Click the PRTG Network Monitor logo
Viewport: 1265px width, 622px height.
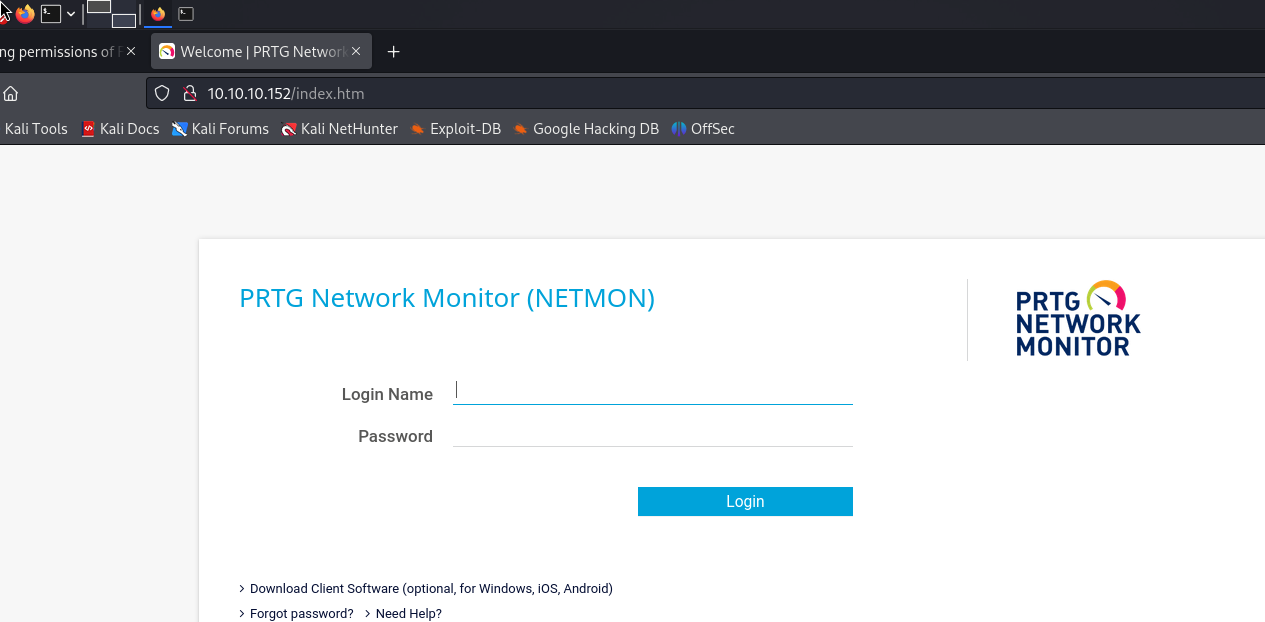click(x=1078, y=319)
